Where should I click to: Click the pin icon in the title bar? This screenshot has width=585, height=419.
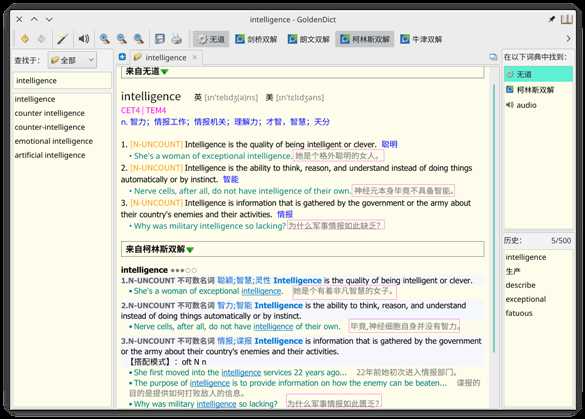[551, 19]
